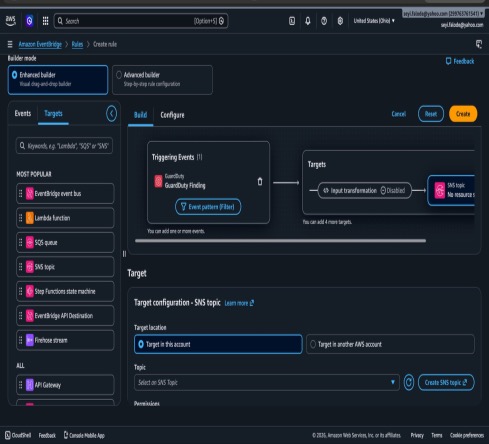Select Target in this account

point(218,344)
